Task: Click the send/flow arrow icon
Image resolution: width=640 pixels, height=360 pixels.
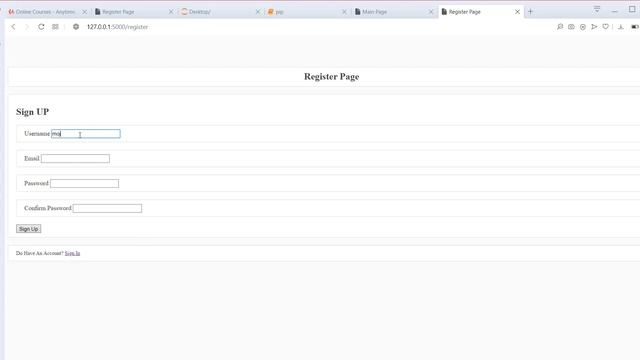Action: point(594,27)
